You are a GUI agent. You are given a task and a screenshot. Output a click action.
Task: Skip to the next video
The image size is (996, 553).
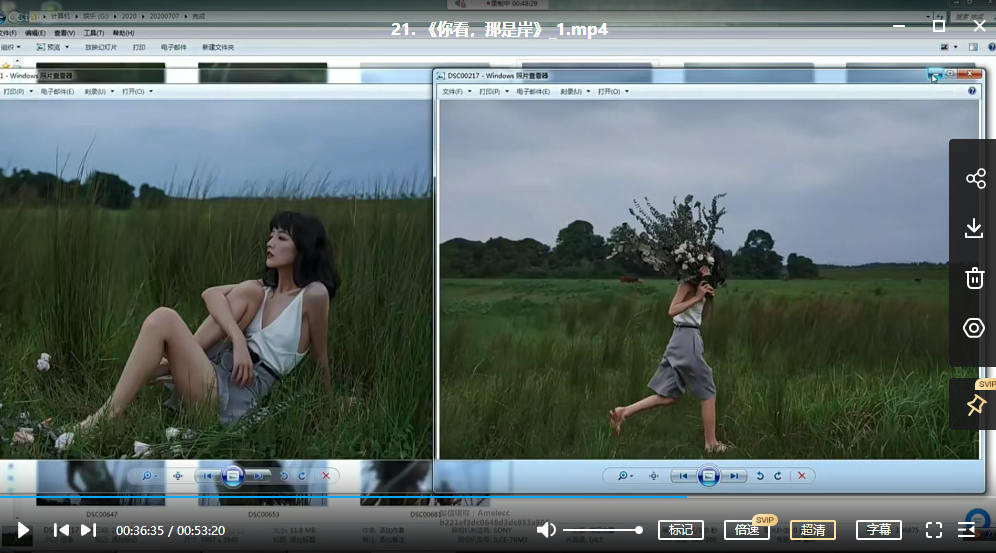tap(88, 530)
